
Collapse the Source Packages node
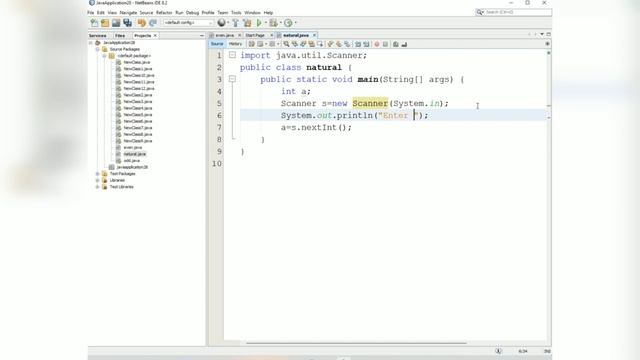pyautogui.click(x=98, y=49)
